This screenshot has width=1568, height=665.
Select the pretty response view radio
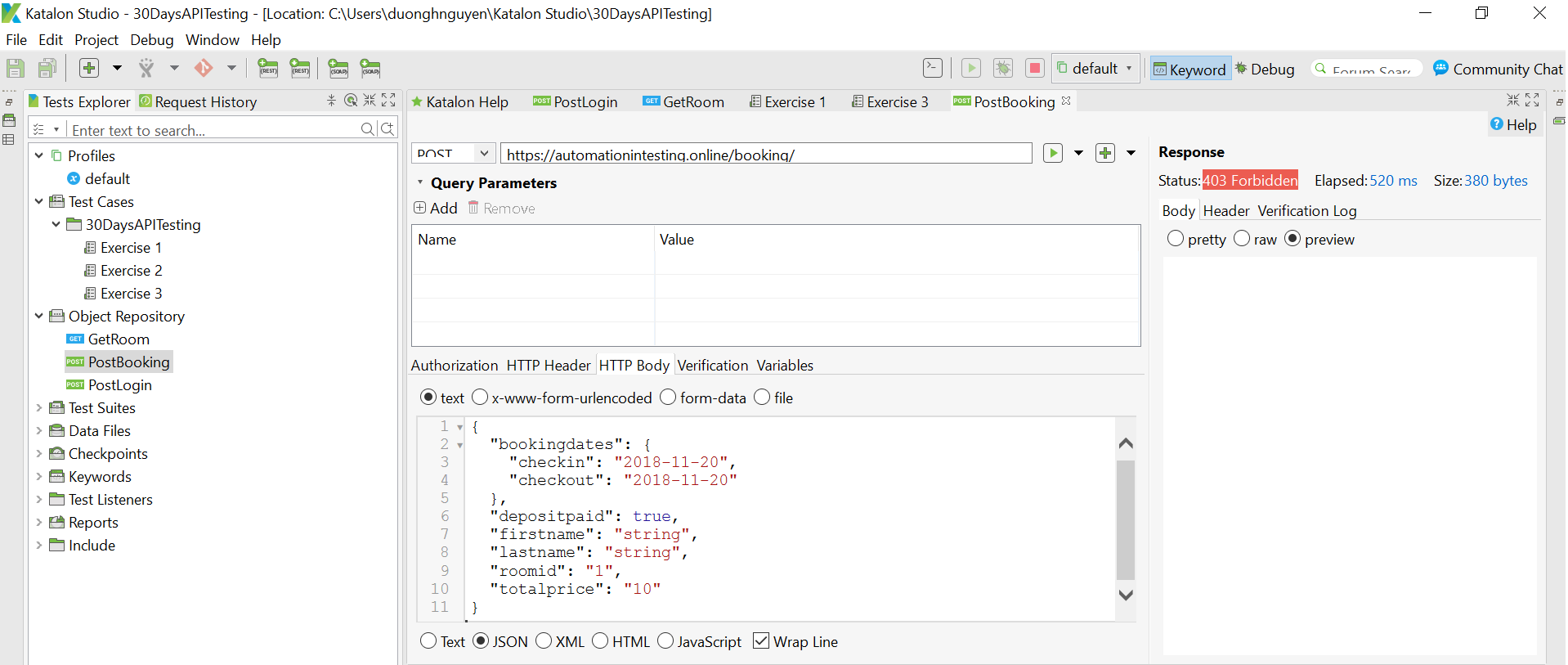[1176, 239]
